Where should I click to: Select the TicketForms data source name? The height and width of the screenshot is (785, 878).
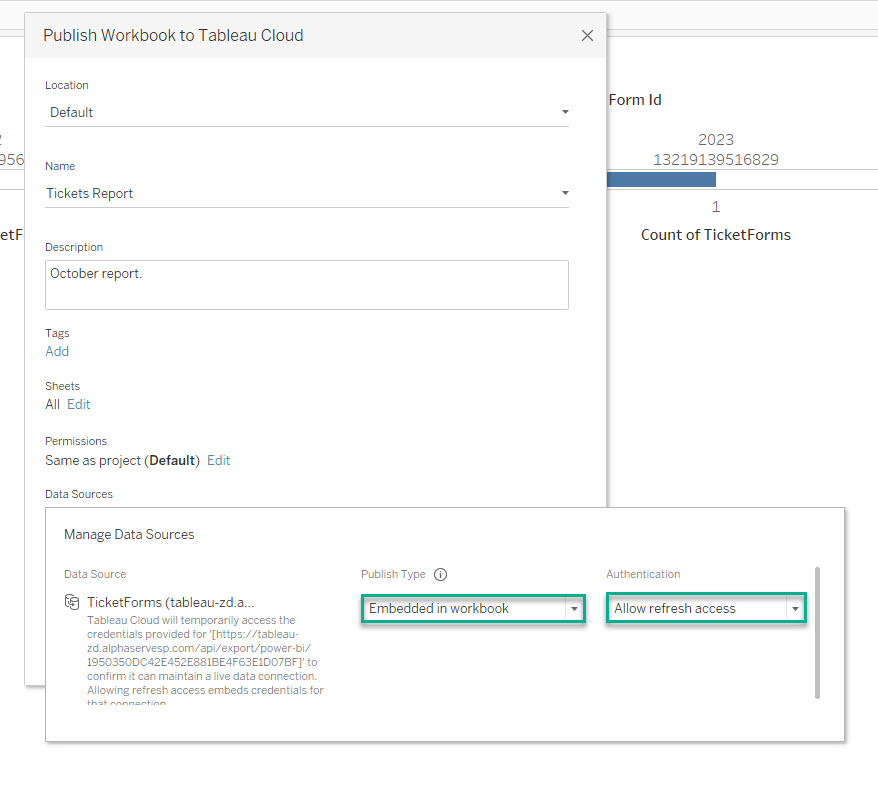[x=170, y=602]
